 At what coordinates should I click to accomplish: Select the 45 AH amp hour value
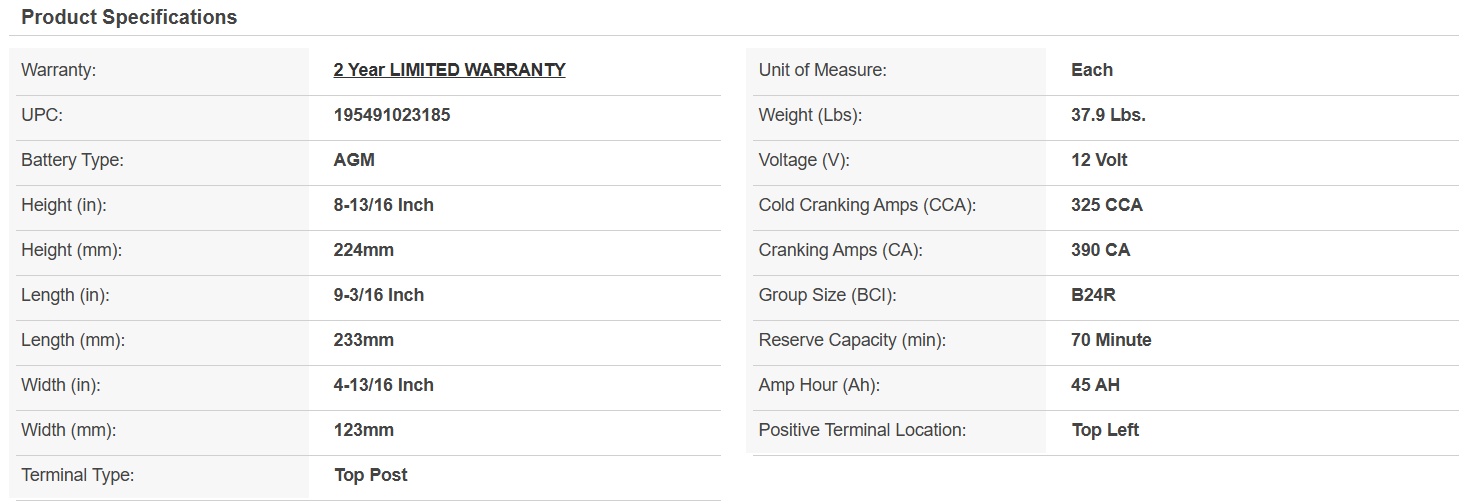click(x=1095, y=385)
